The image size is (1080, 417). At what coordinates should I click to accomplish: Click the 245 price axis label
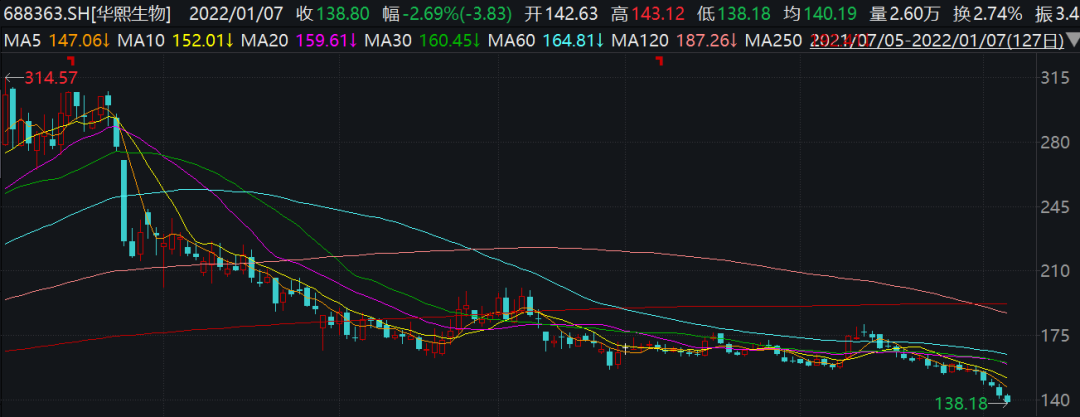(x=1055, y=207)
